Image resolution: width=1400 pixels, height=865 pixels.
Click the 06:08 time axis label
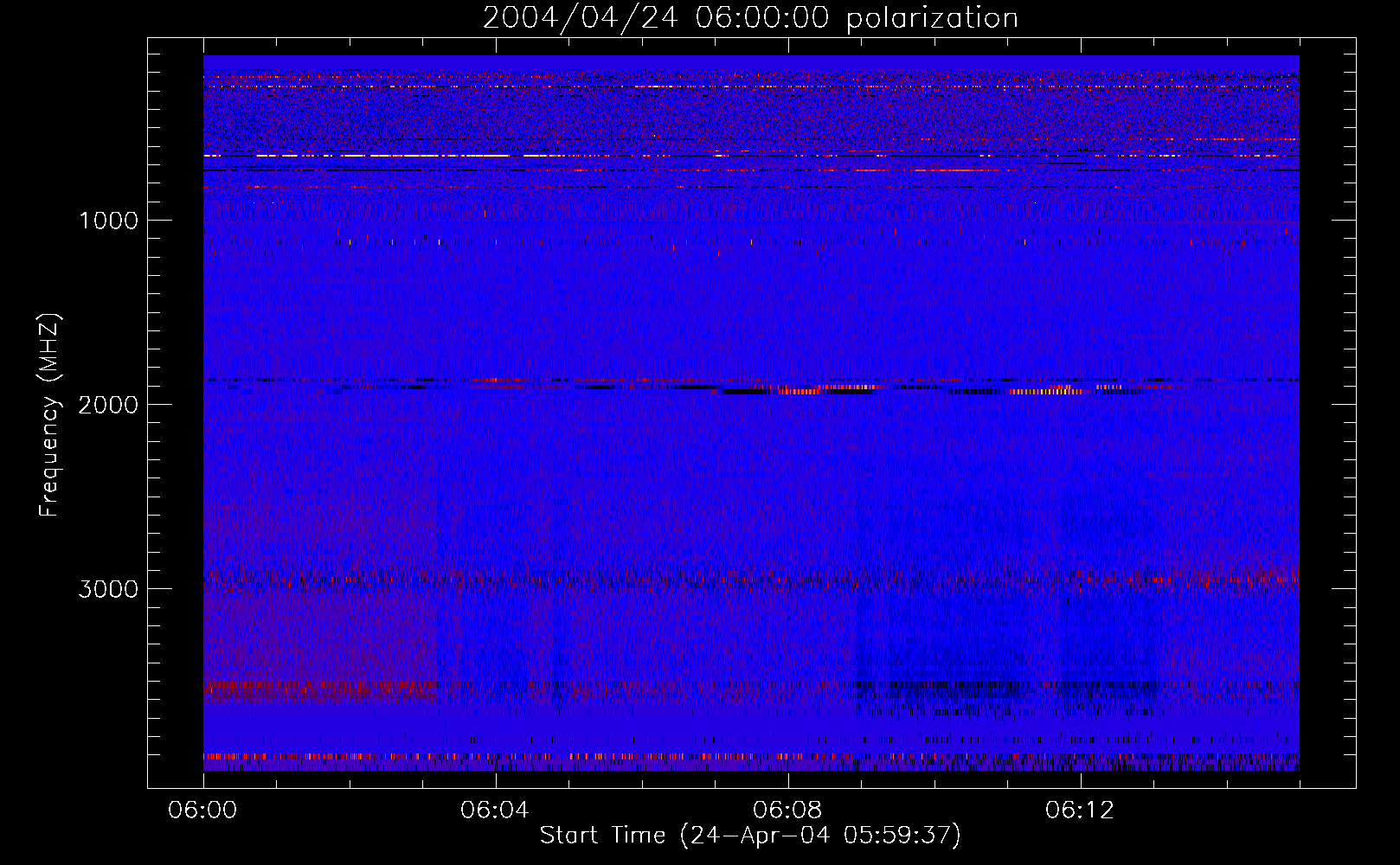tap(787, 811)
